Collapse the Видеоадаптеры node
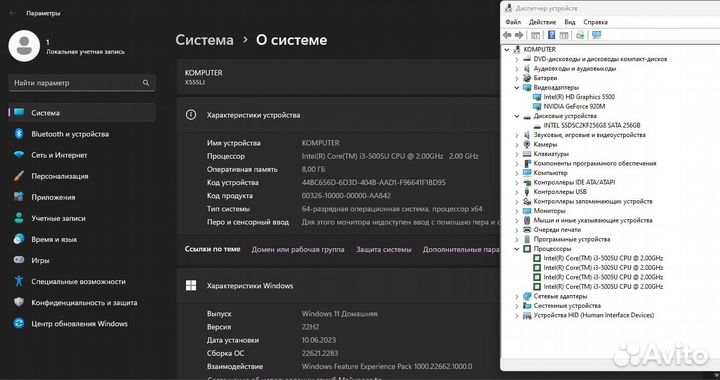Viewport: 720px width, 380px height. 517,88
